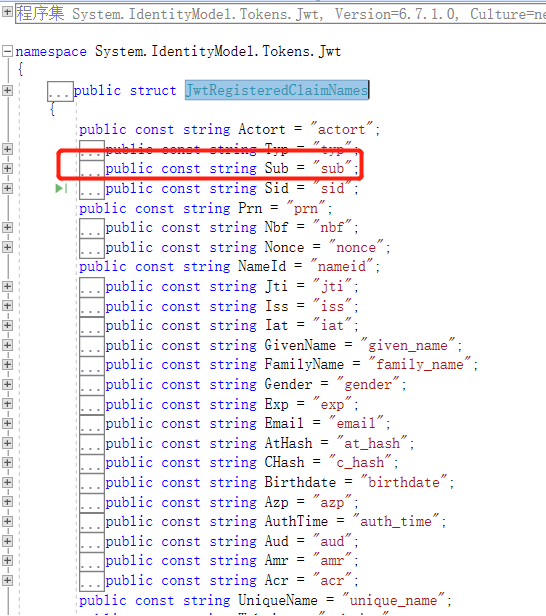Expand outlining plus beside GivenName constant
546x616 pixels.
pyautogui.click(x=7, y=345)
